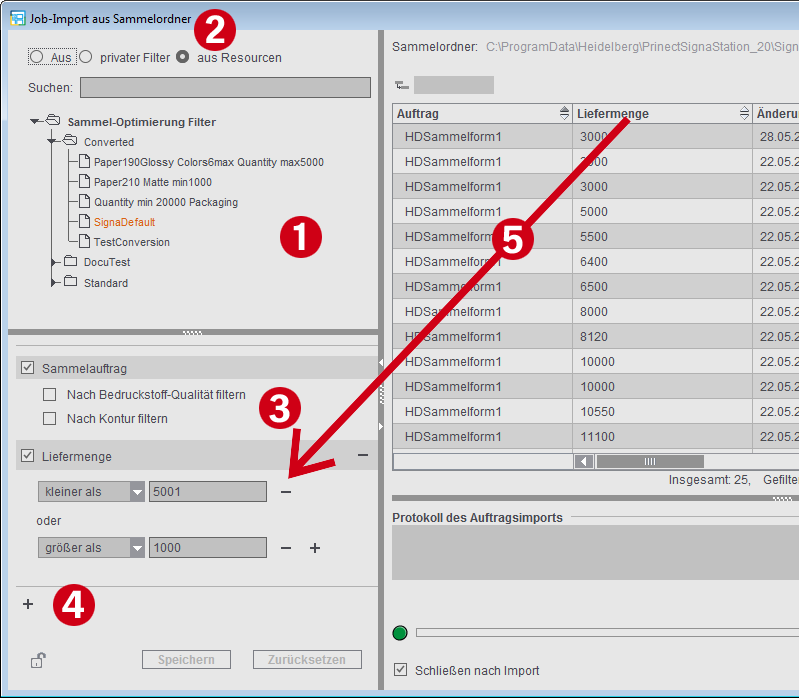This screenshot has height=698, width=799.
Task: Add another Liefermenge condition
Action: pyautogui.click(x=315, y=548)
